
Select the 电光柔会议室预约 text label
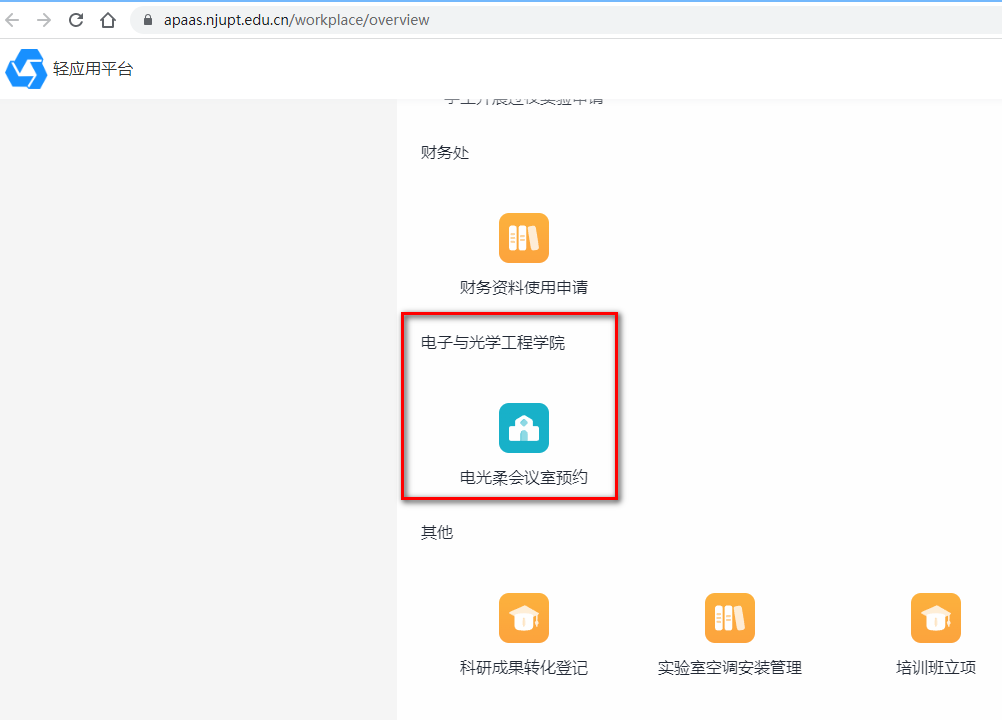click(x=524, y=478)
